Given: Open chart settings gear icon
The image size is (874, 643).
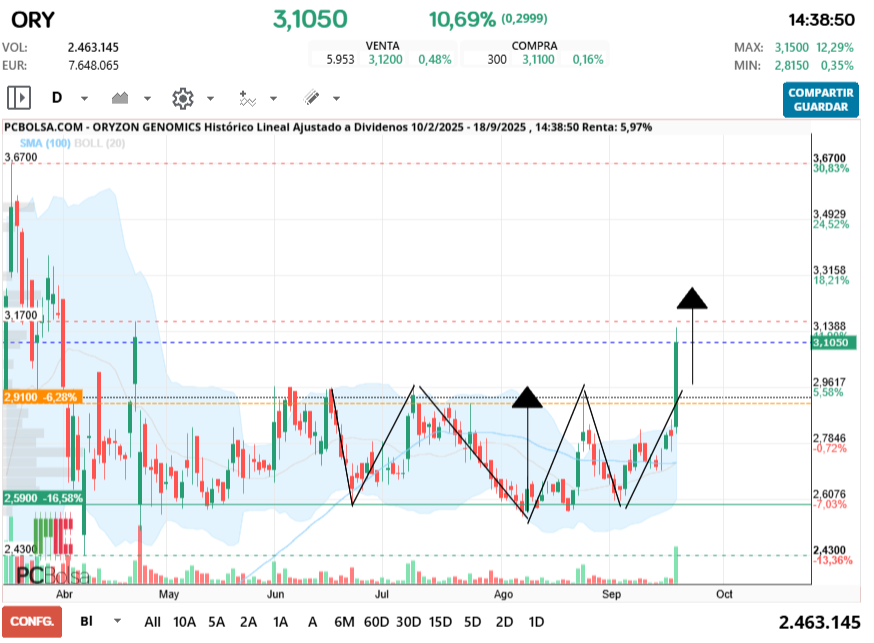Looking at the screenshot, I should point(182,99).
